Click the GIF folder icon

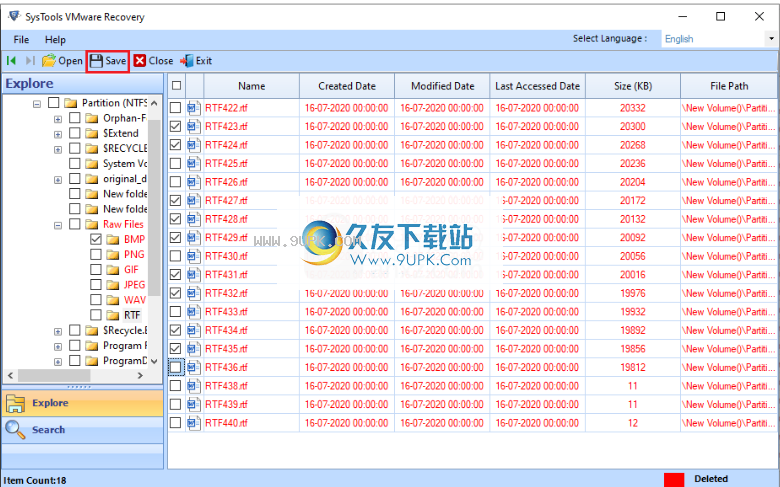coord(113,270)
